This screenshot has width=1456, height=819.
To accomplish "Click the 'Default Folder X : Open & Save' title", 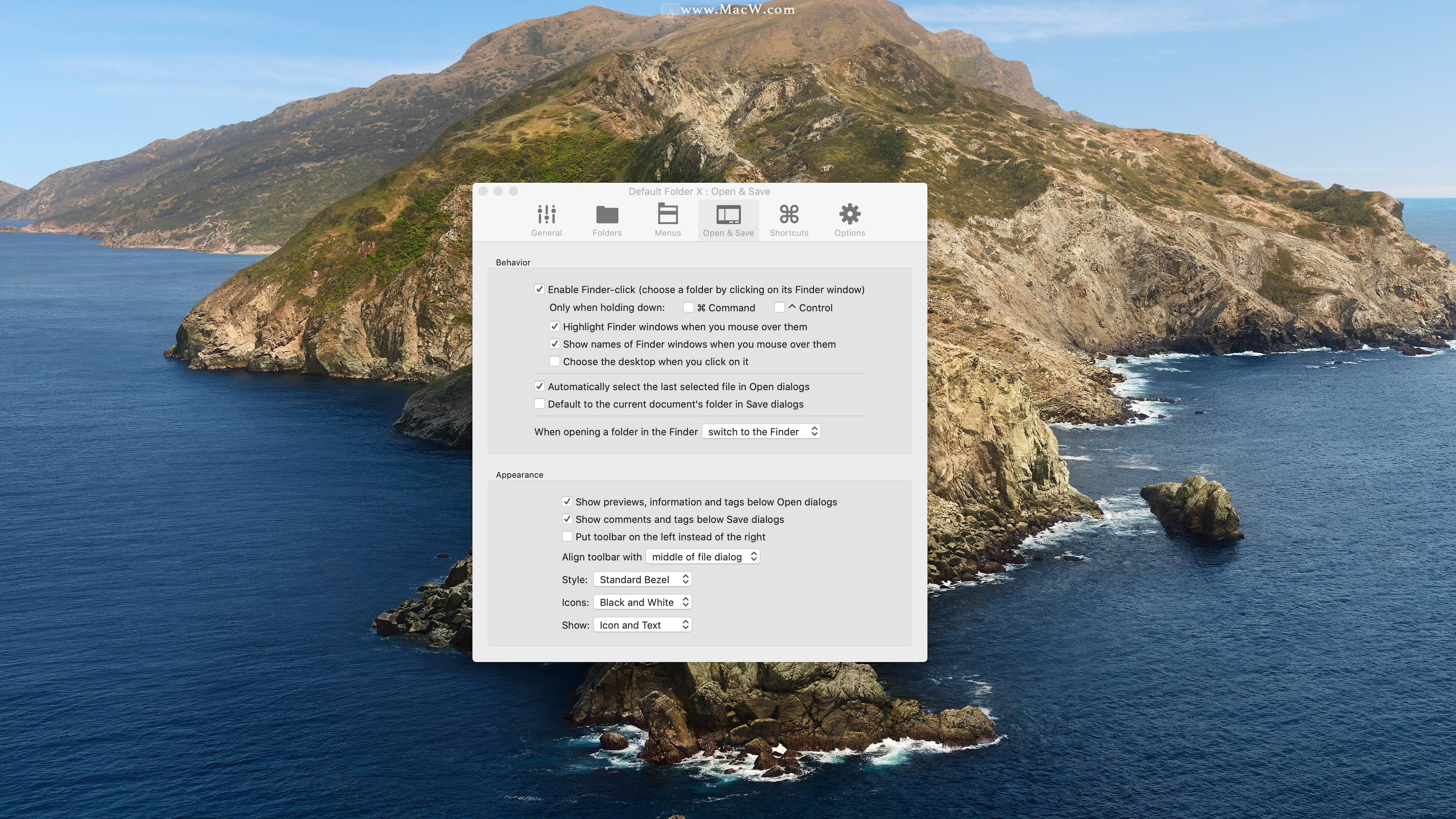I will coord(699,191).
